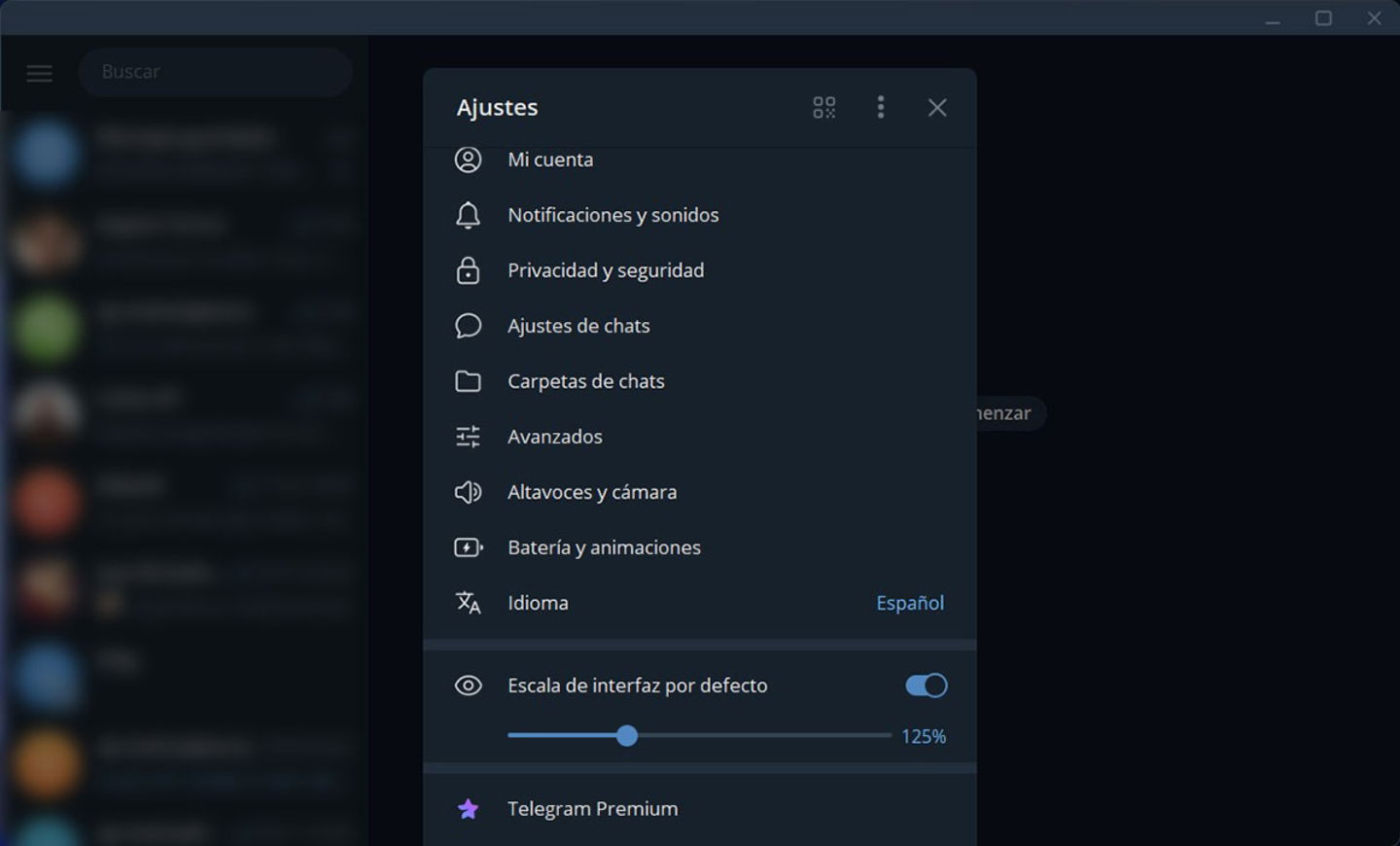The height and width of the screenshot is (846, 1400).
Task: Open Telegram Premium
Action: pyautogui.click(x=700, y=809)
